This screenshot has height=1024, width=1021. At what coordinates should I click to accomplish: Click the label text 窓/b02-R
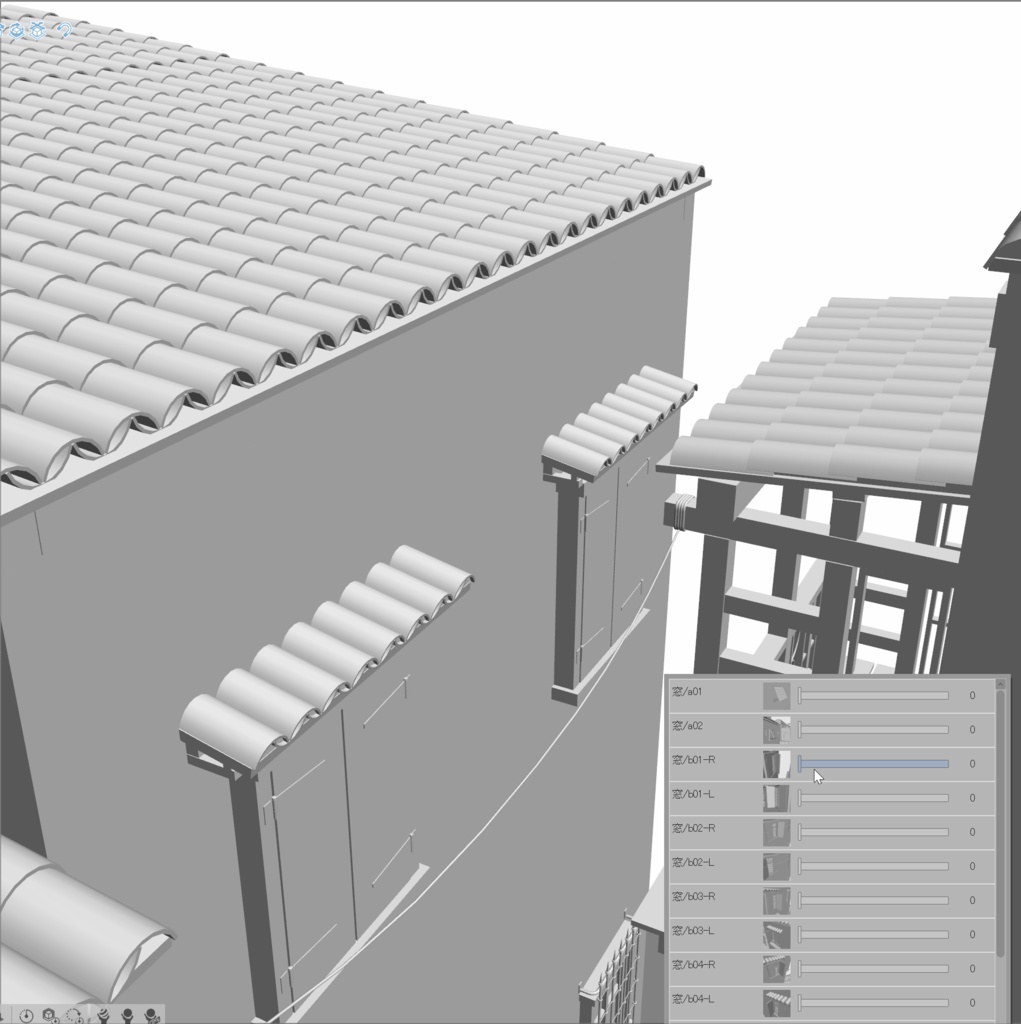tap(694, 828)
